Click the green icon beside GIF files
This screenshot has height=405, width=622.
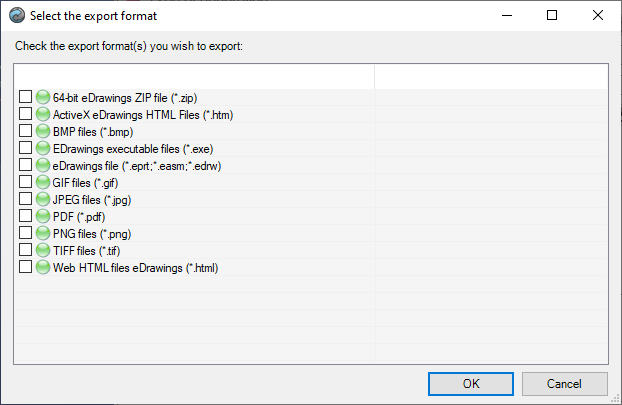43,182
